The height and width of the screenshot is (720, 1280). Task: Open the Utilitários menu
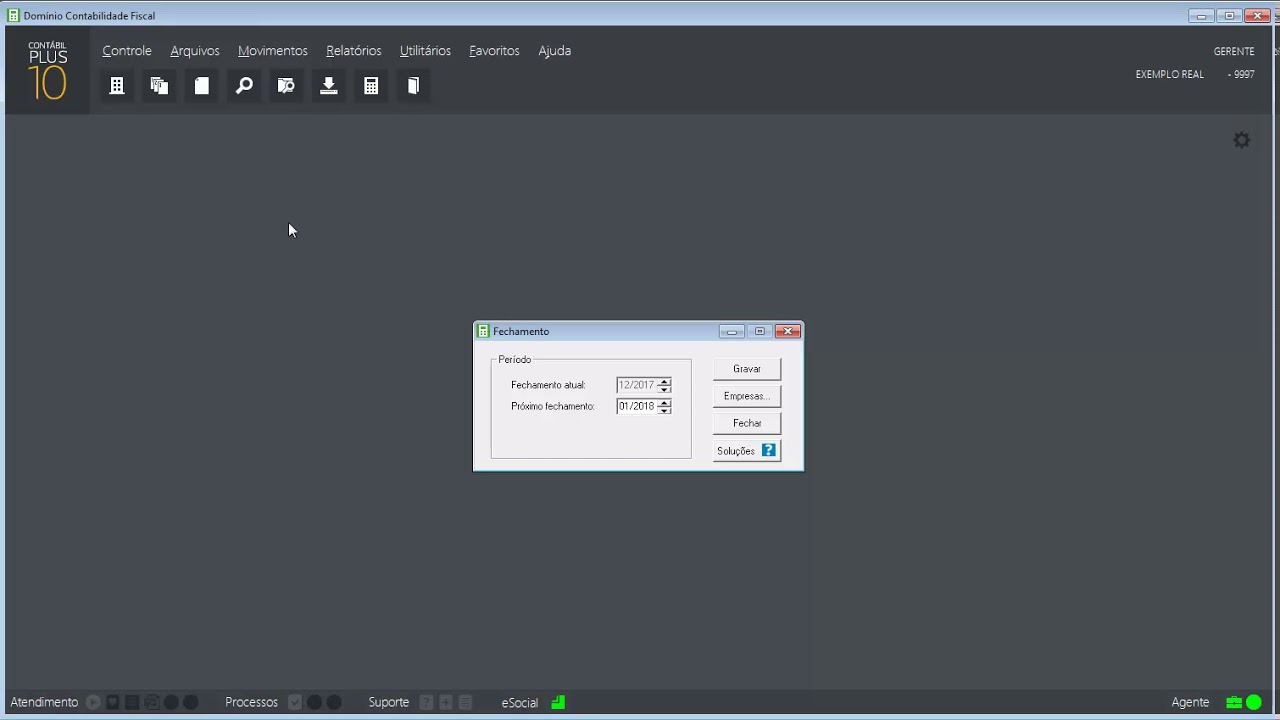(425, 50)
